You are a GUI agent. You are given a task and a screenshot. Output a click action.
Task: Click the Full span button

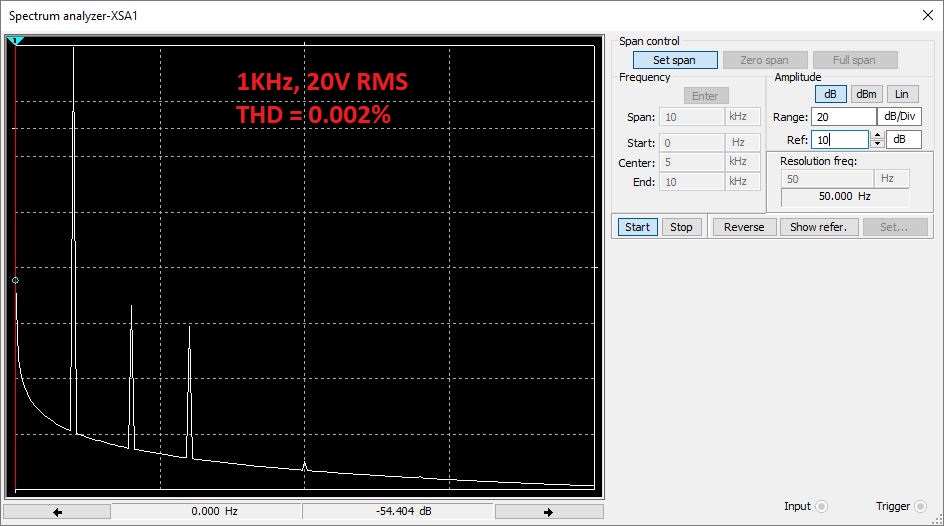tap(855, 60)
